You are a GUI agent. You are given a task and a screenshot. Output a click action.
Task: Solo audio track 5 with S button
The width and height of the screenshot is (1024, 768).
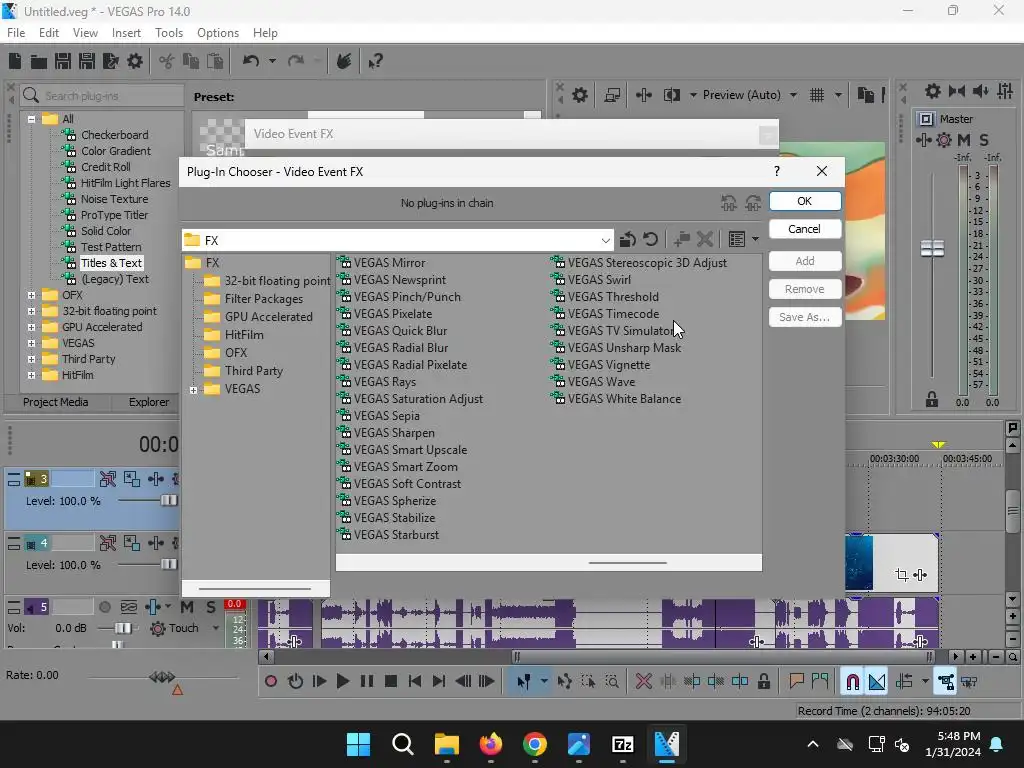click(211, 607)
